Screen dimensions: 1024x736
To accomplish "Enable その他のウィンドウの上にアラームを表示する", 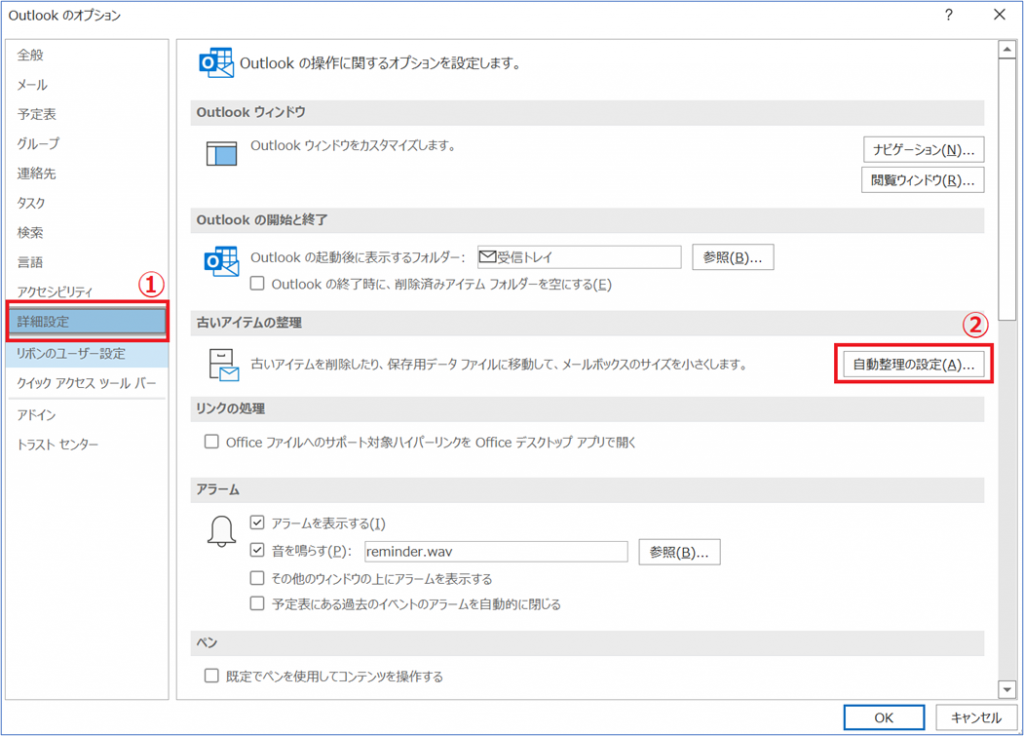I will click(257, 578).
